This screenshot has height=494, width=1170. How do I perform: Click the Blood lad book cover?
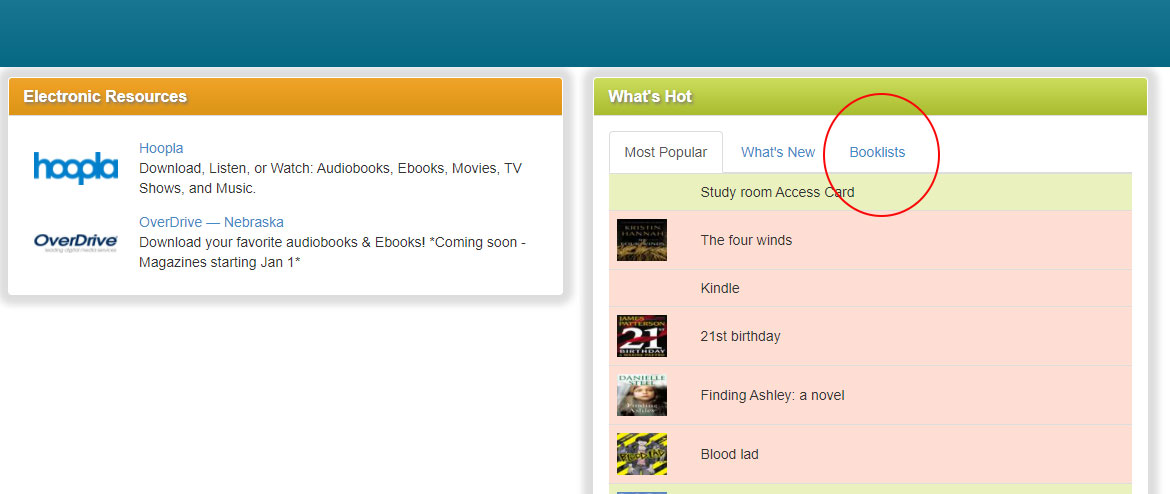pos(642,454)
